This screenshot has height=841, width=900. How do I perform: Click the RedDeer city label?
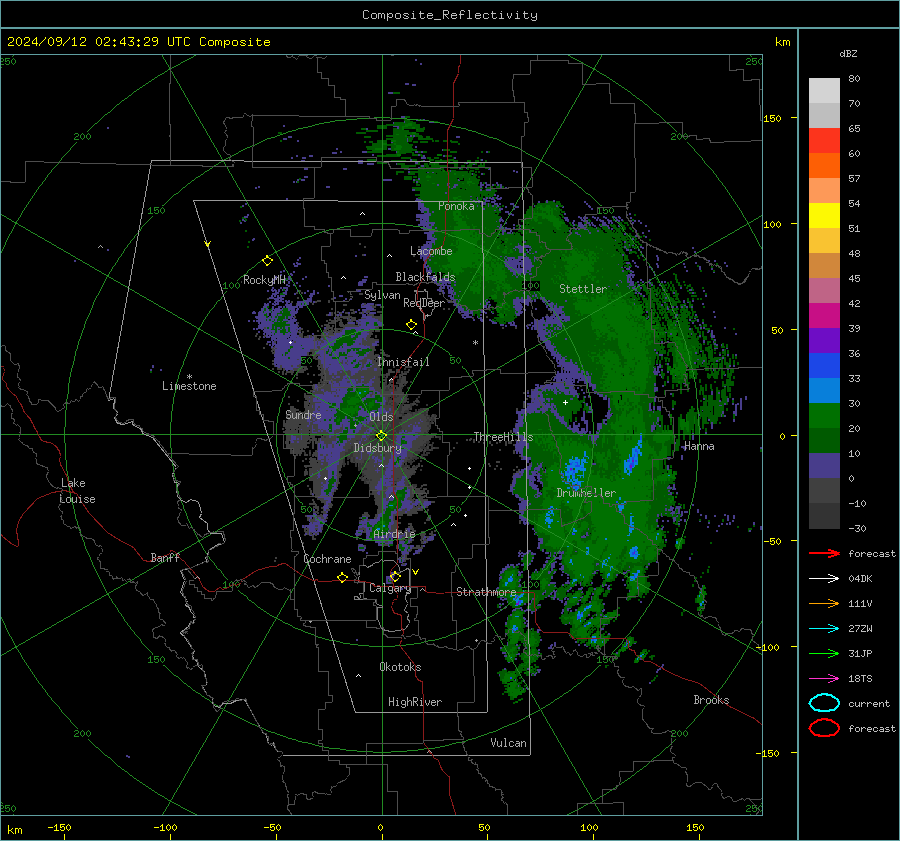pos(424,303)
